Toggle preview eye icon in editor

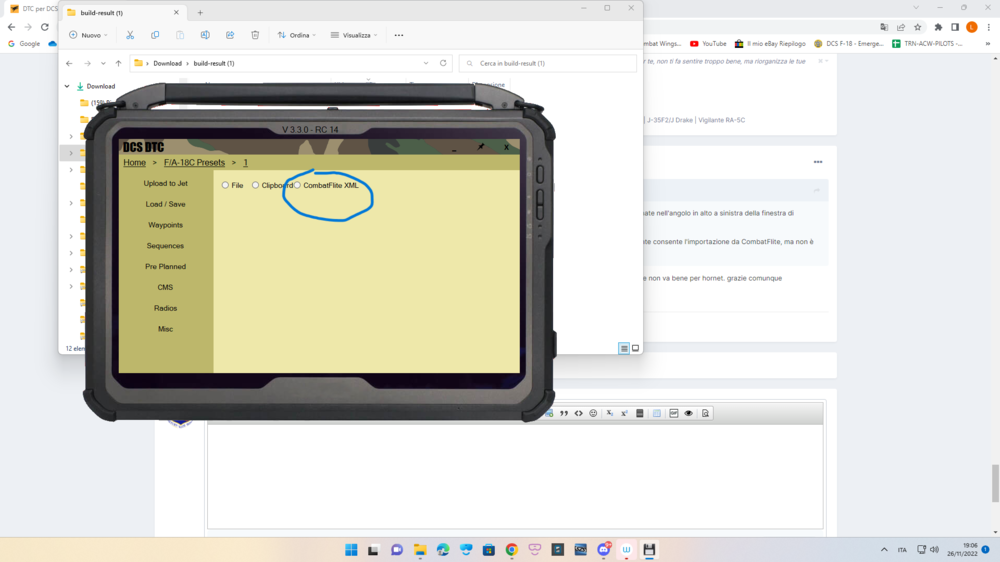[689, 413]
